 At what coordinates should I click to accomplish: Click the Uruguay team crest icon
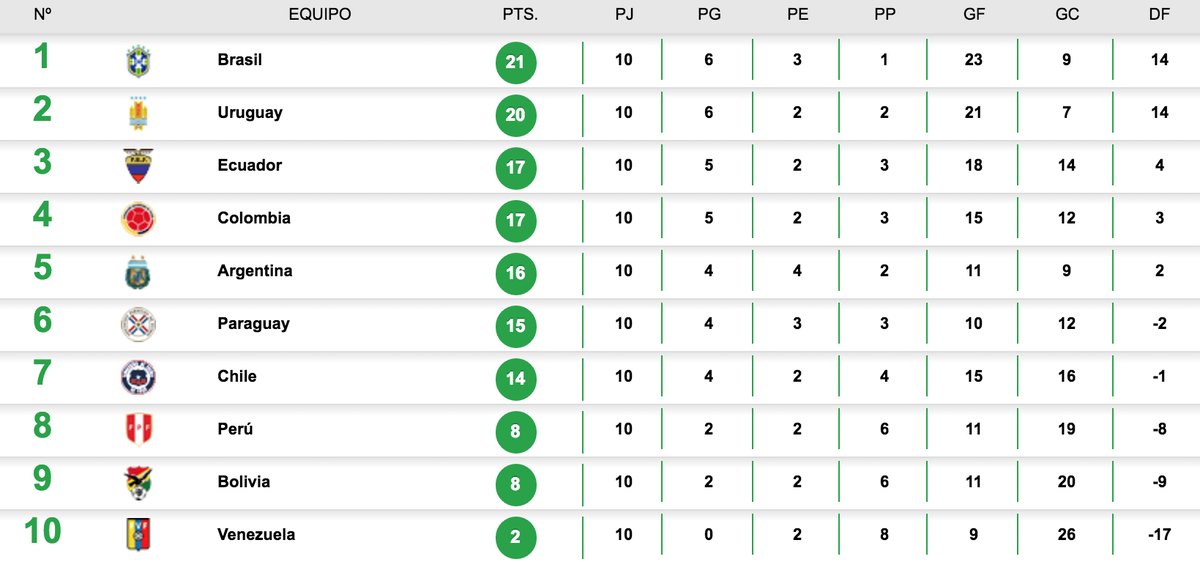pos(138,114)
